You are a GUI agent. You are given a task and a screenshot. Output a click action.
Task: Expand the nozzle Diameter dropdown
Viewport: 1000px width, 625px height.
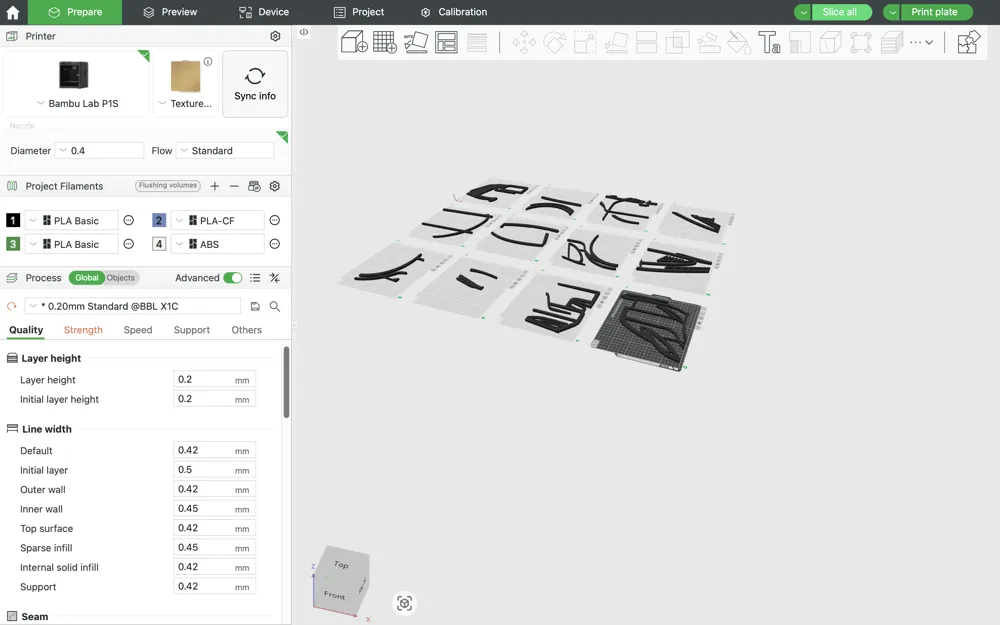pos(99,151)
